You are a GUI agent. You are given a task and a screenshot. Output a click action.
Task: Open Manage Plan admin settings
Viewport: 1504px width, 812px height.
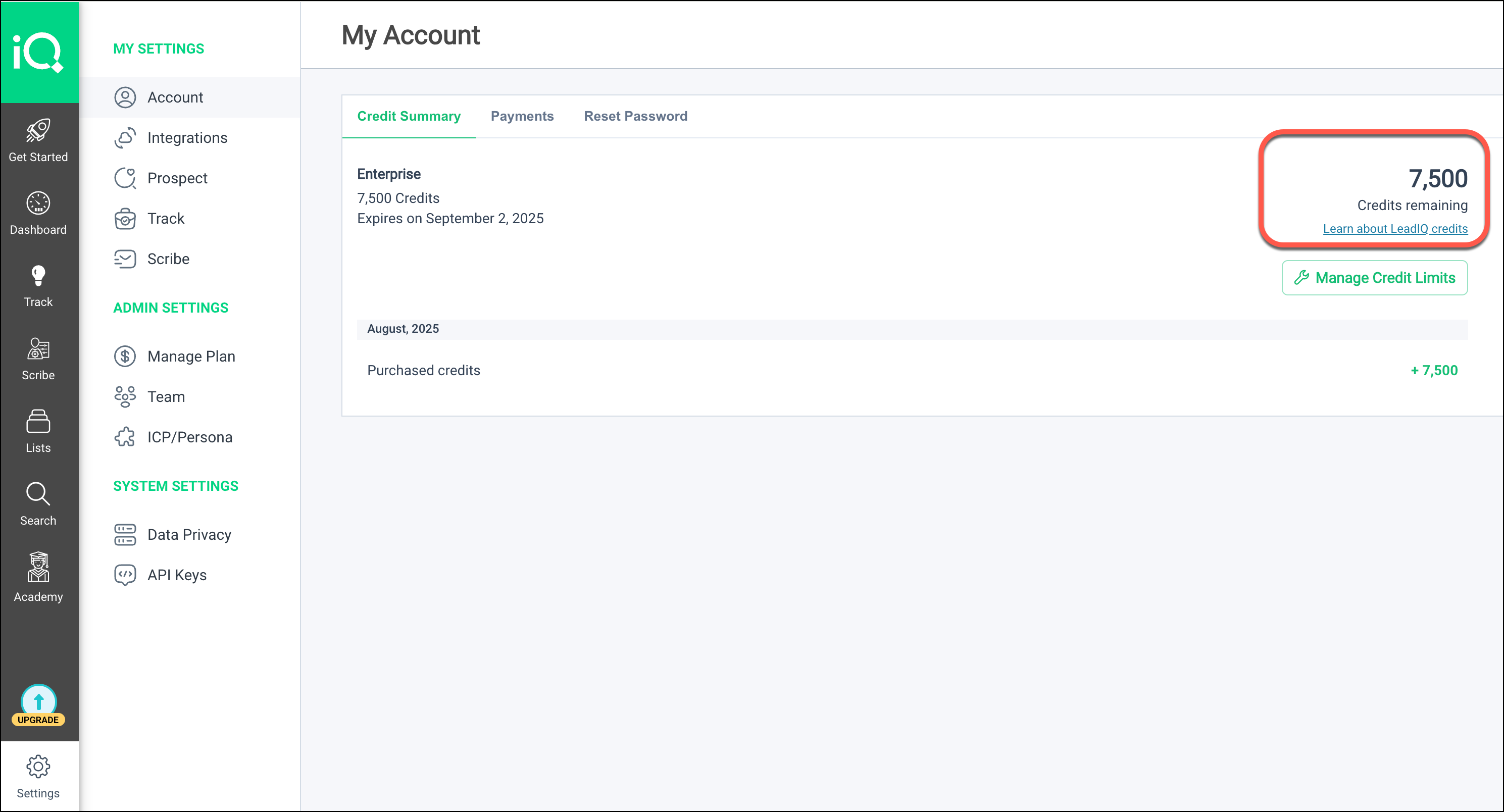click(191, 356)
